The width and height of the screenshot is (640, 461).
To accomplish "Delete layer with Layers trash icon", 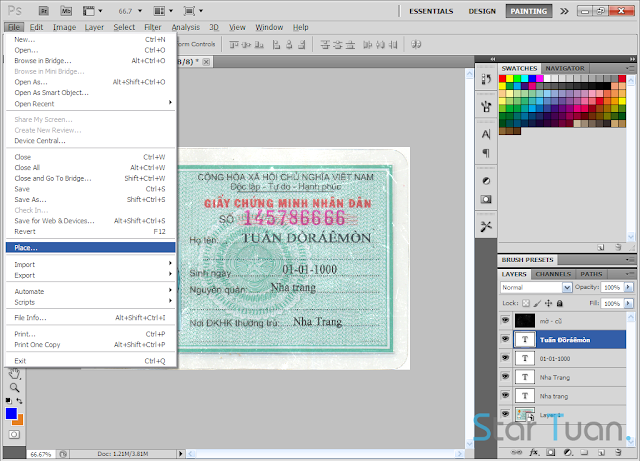I will pos(618,452).
